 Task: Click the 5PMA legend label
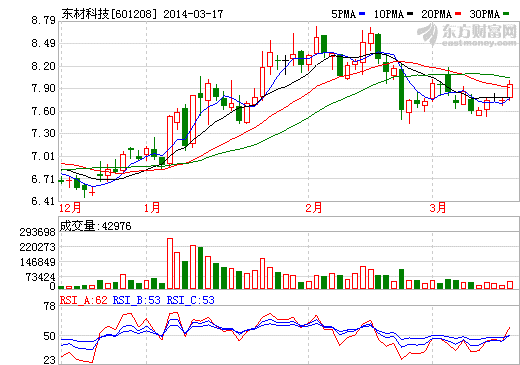pyautogui.click(x=343, y=14)
